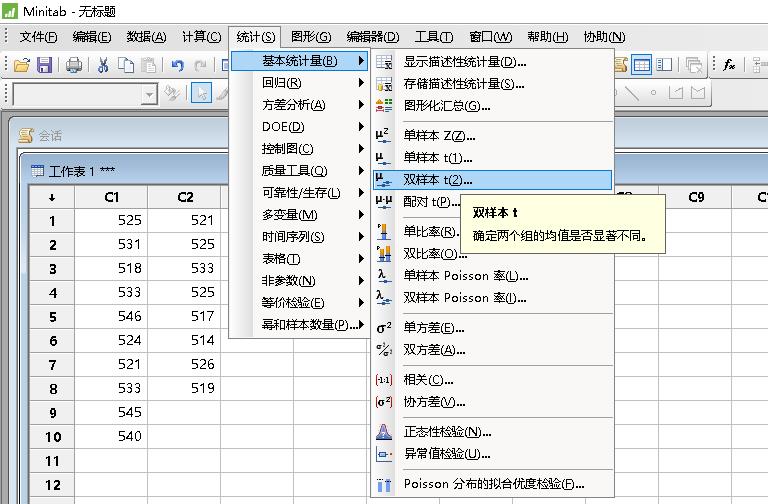768x504 pixels.
Task: Click the σ² icon for 单方差
Action: pos(384,327)
